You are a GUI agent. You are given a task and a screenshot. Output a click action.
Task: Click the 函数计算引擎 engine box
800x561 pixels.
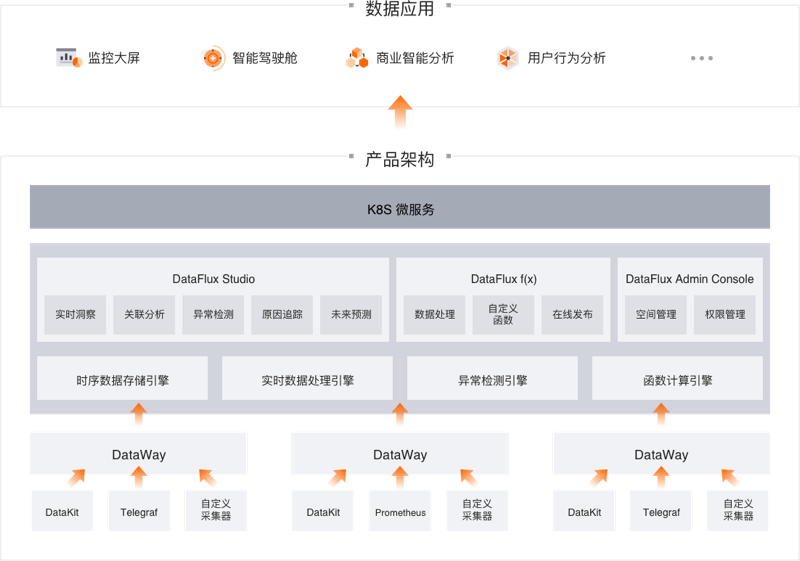click(x=678, y=378)
